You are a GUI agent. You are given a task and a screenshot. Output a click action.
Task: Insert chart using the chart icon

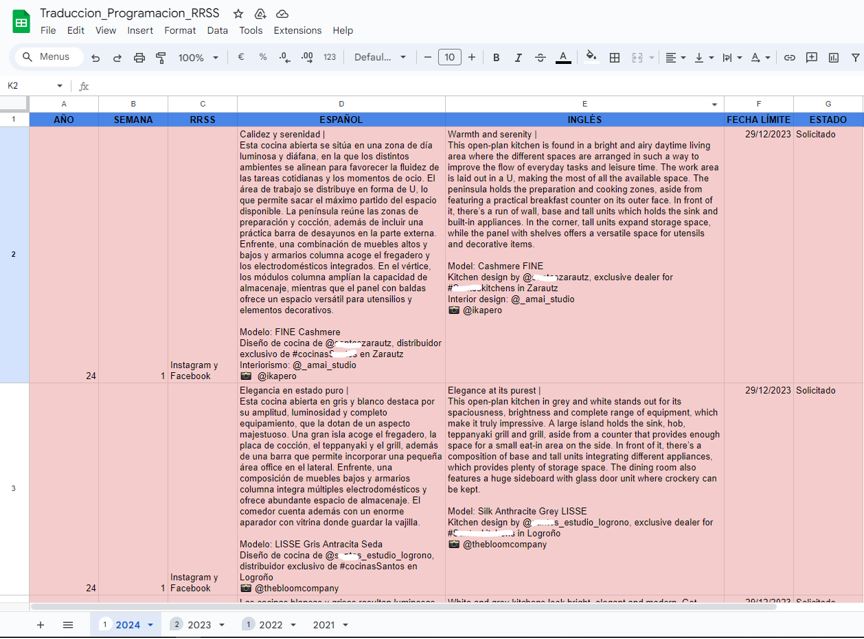[834, 57]
